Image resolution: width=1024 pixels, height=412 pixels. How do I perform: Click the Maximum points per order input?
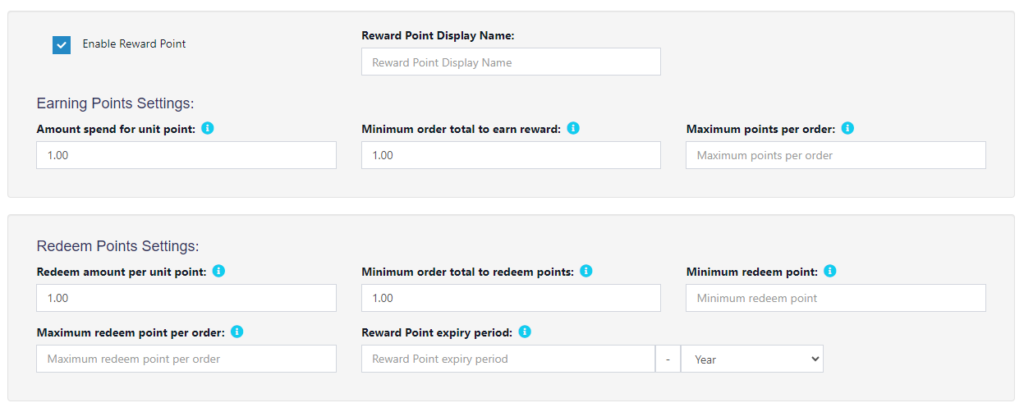(835, 155)
